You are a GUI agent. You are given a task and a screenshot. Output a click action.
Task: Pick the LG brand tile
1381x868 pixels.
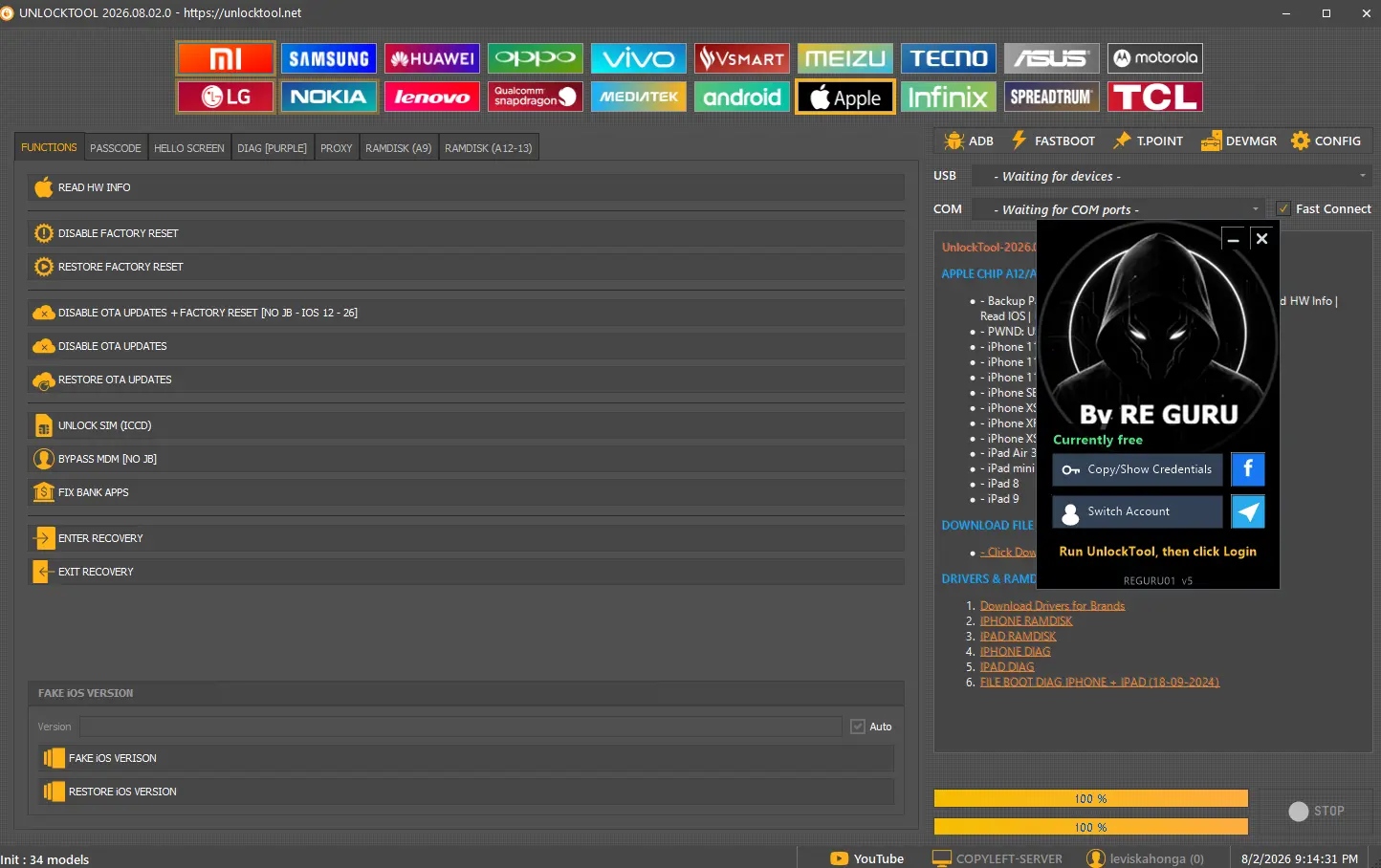click(x=226, y=97)
